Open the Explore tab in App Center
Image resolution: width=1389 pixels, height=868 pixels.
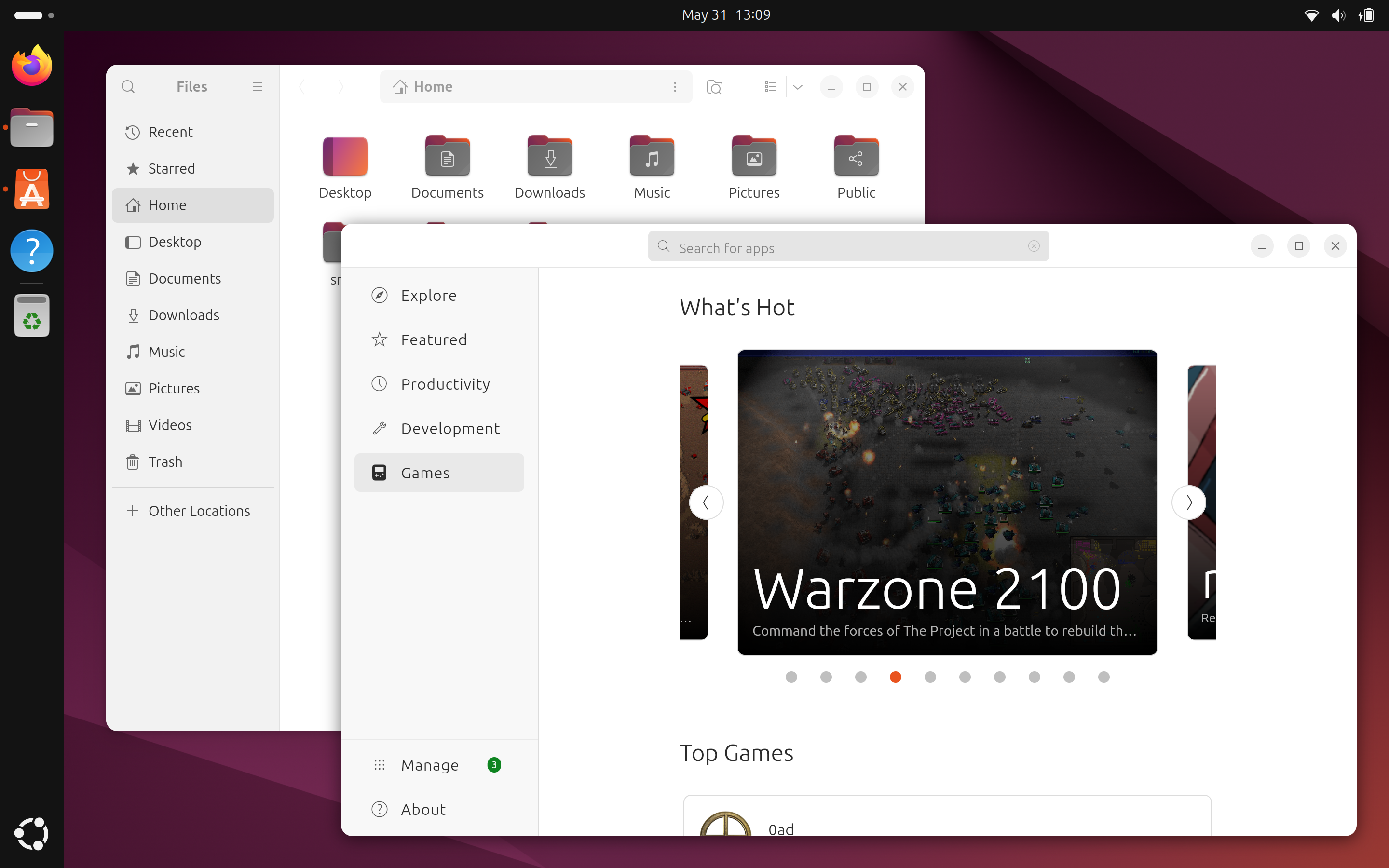(x=439, y=296)
